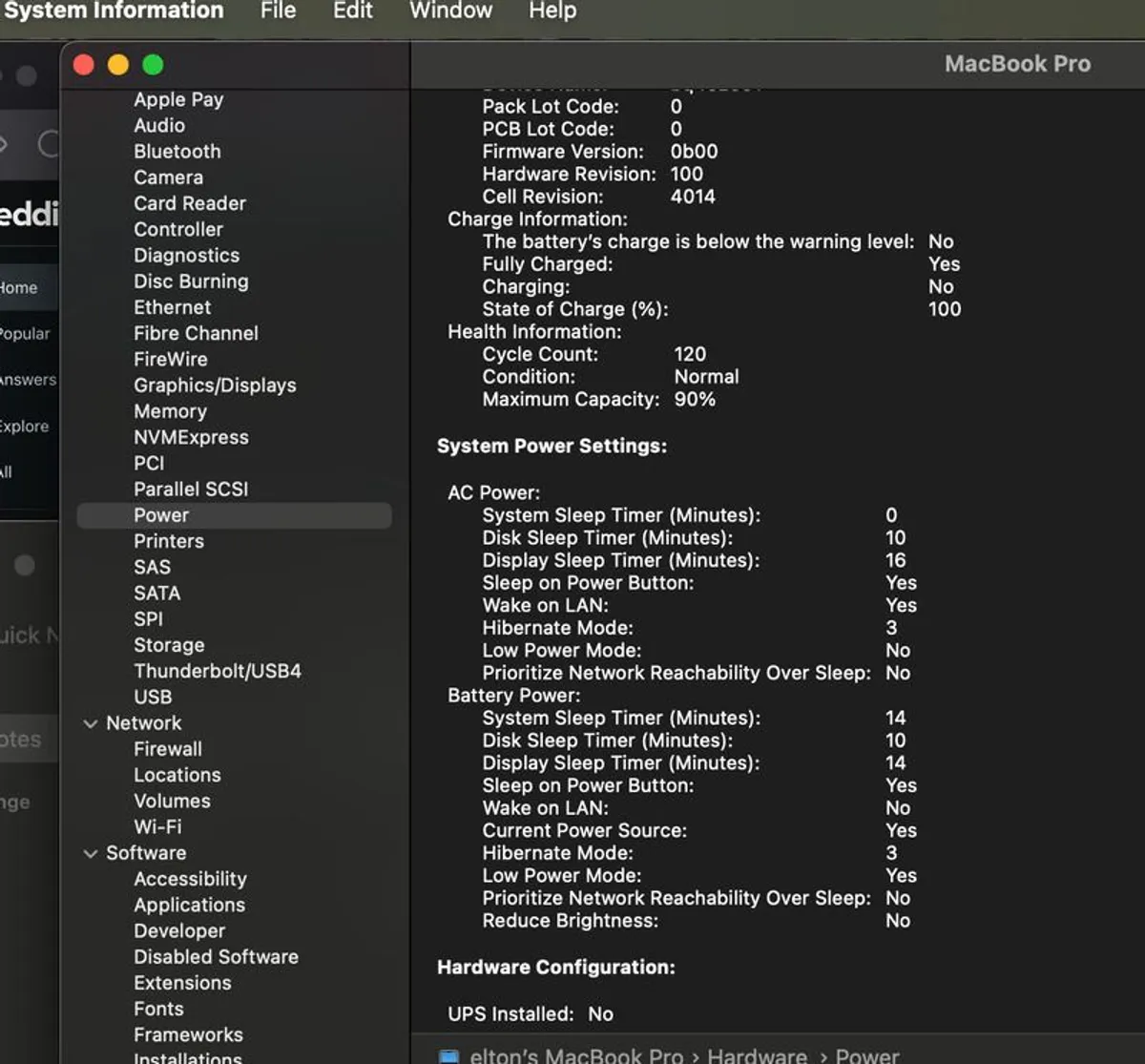Select Wi-Fi under Network
Screen dimensions: 1145x1064
pos(157,827)
